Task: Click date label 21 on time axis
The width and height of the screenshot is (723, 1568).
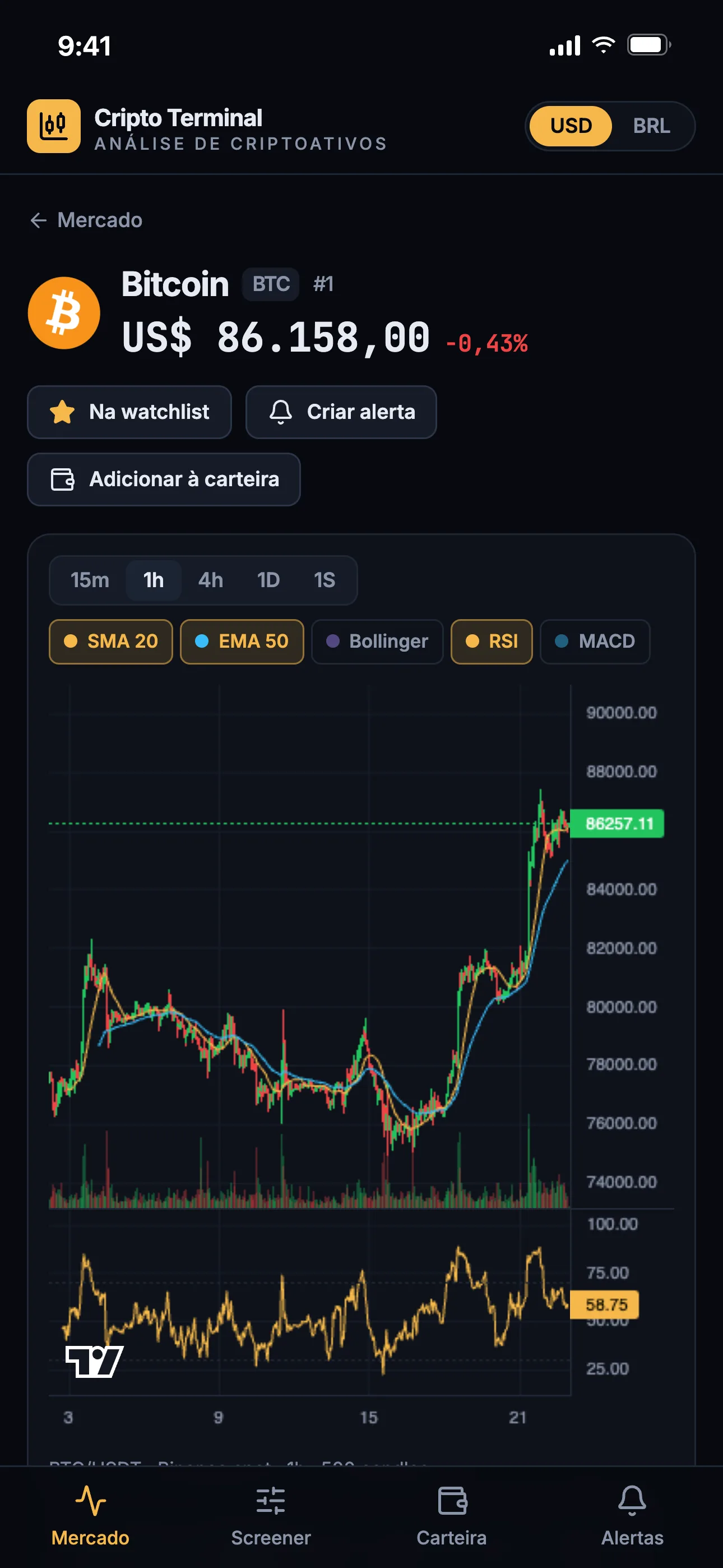Action: click(518, 1418)
